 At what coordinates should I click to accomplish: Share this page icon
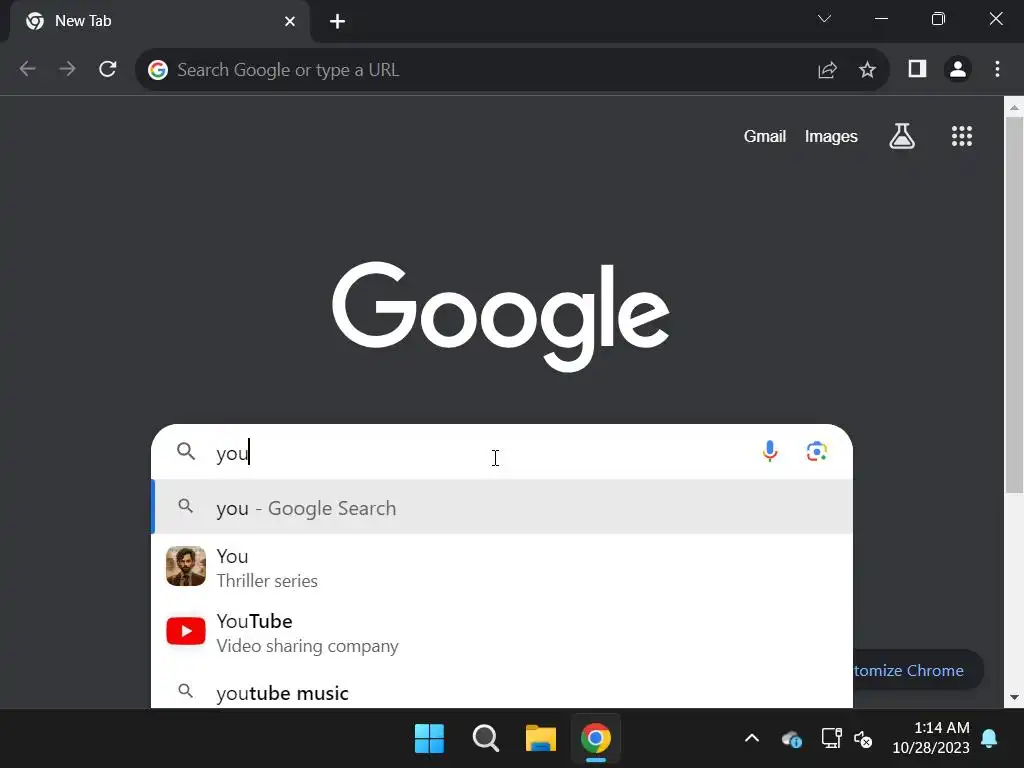(827, 70)
